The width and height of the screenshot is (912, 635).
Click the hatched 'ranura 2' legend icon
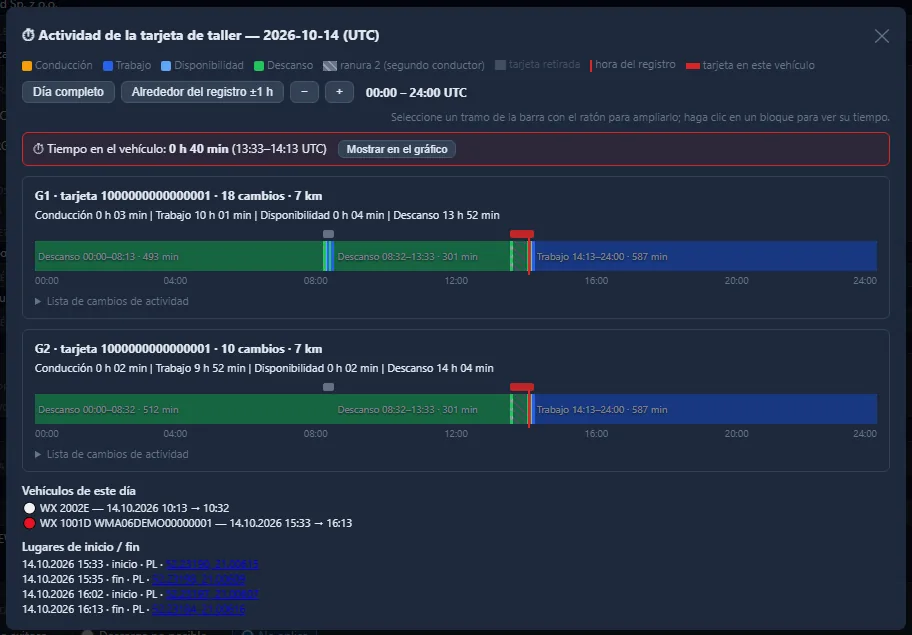330,66
